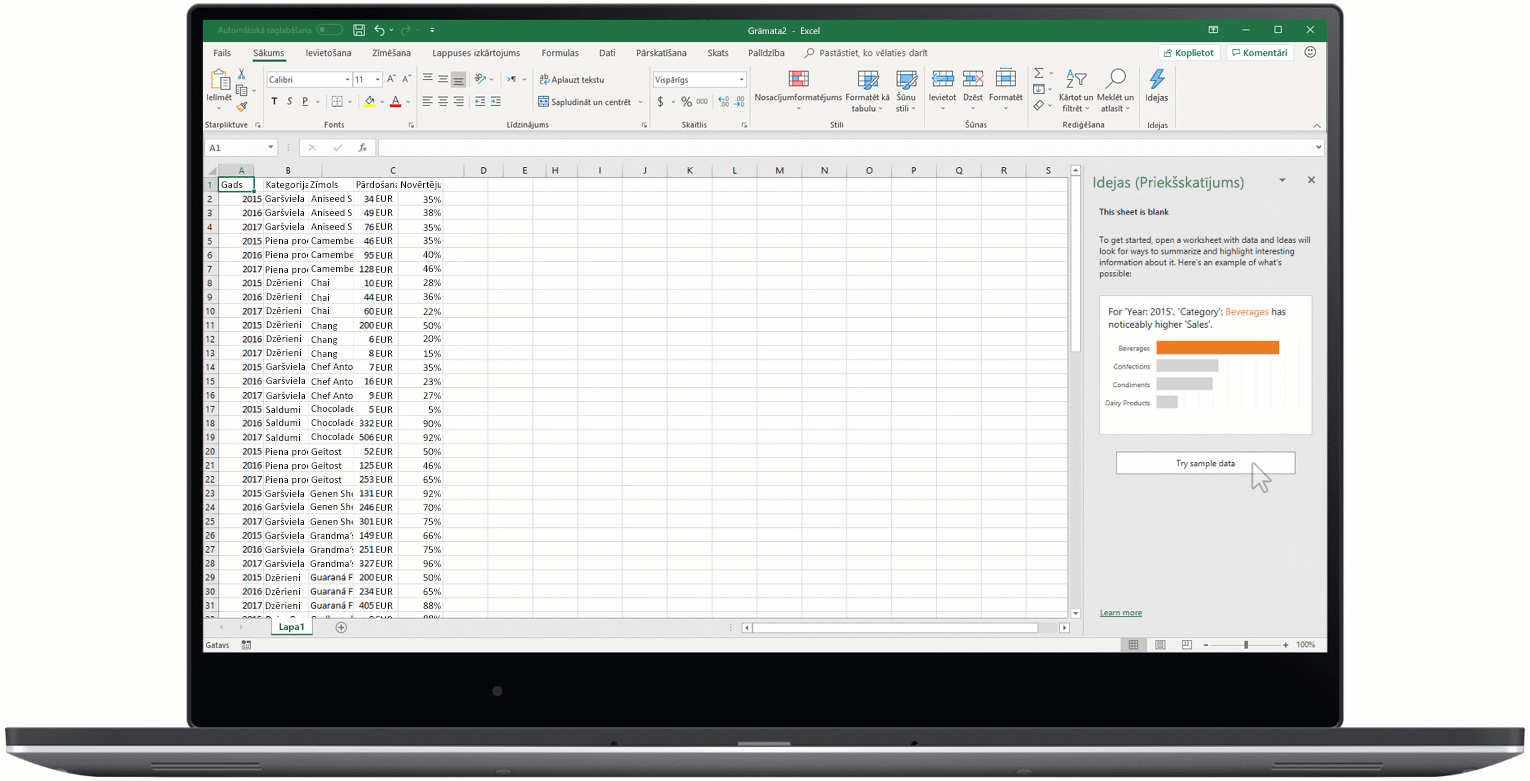
Task: Open Nosacījumformatējums conditional formatting dropdown
Action: (x=798, y=91)
